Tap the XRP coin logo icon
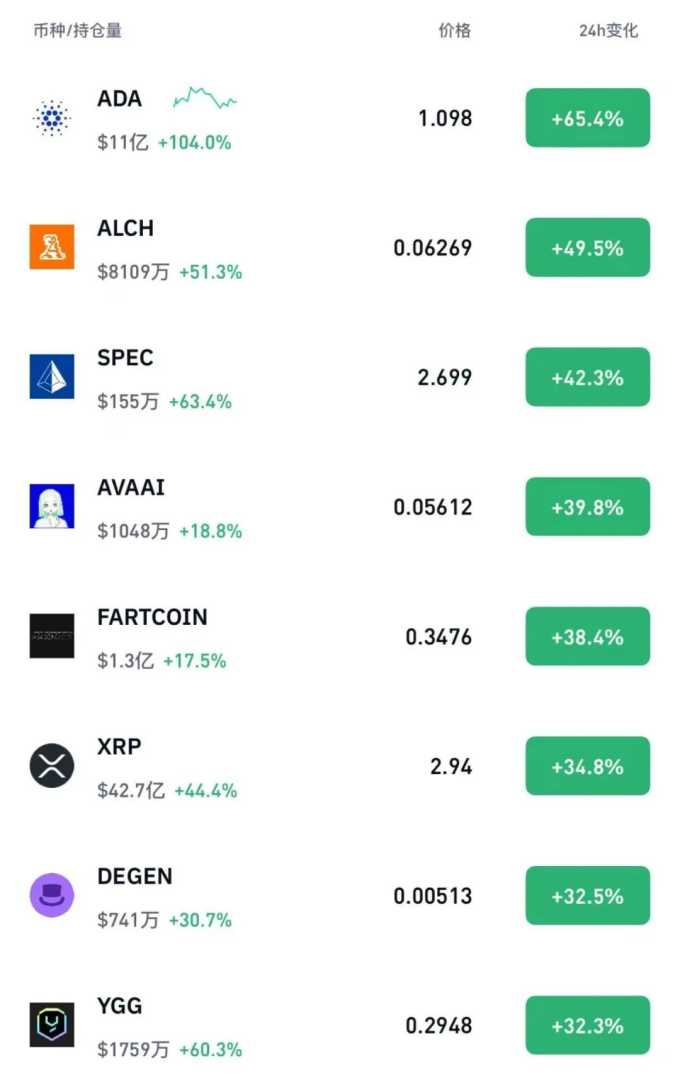This screenshot has height=1080, width=680. click(51, 766)
